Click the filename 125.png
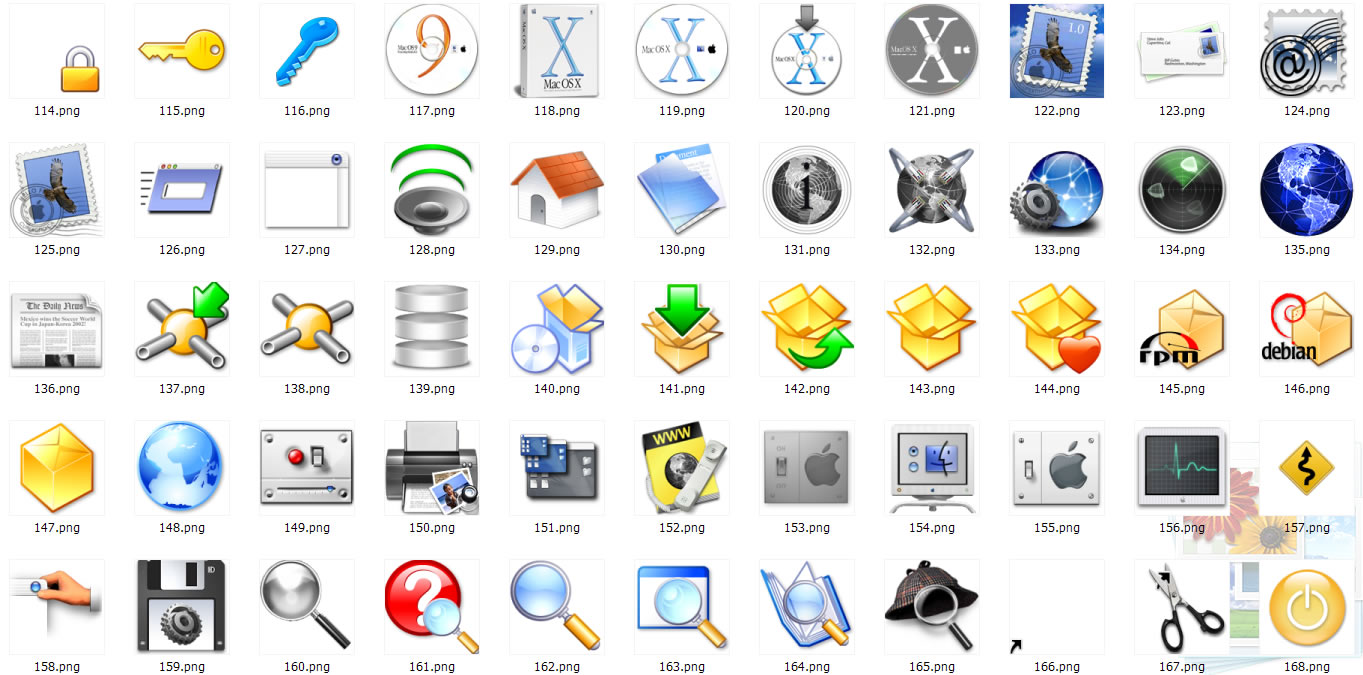 57,250
